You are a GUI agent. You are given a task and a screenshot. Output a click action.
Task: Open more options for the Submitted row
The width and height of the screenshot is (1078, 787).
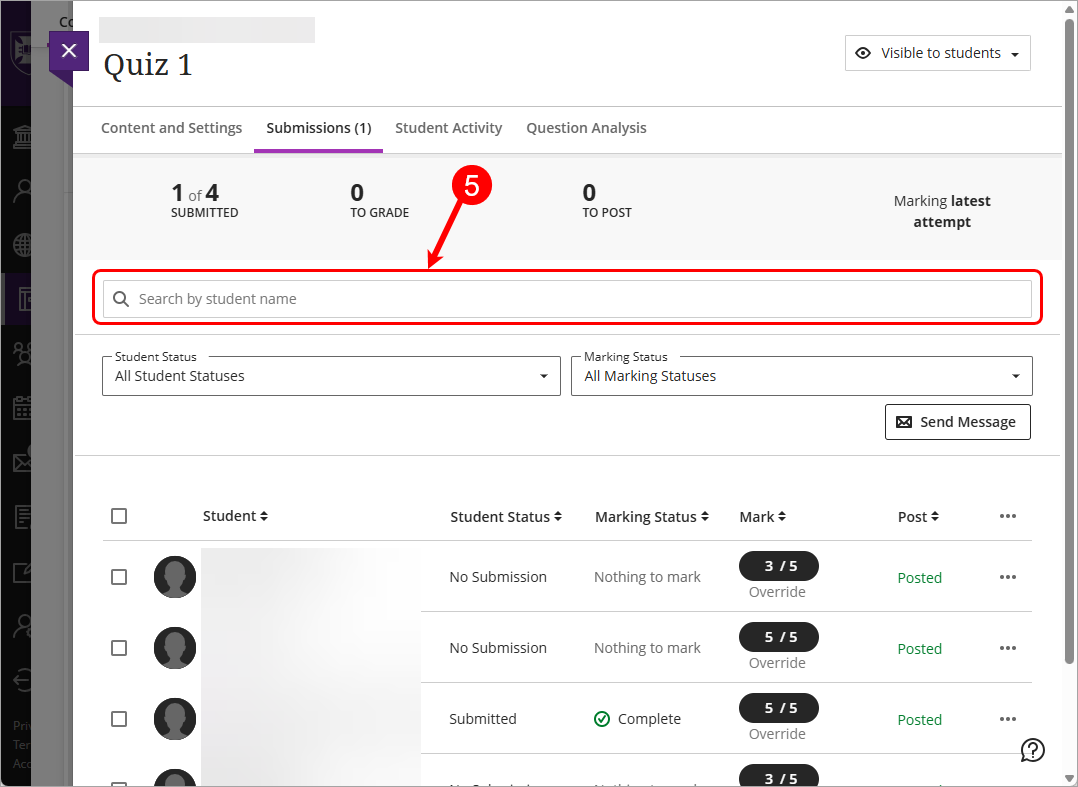[1008, 719]
